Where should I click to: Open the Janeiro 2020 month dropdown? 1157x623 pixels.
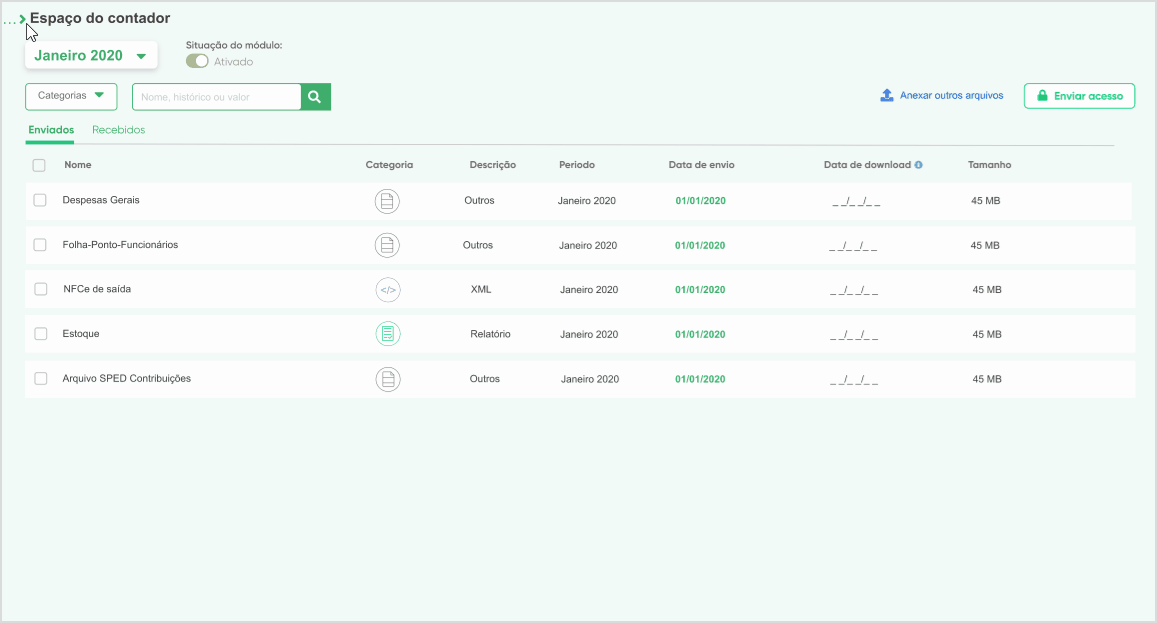pos(91,55)
